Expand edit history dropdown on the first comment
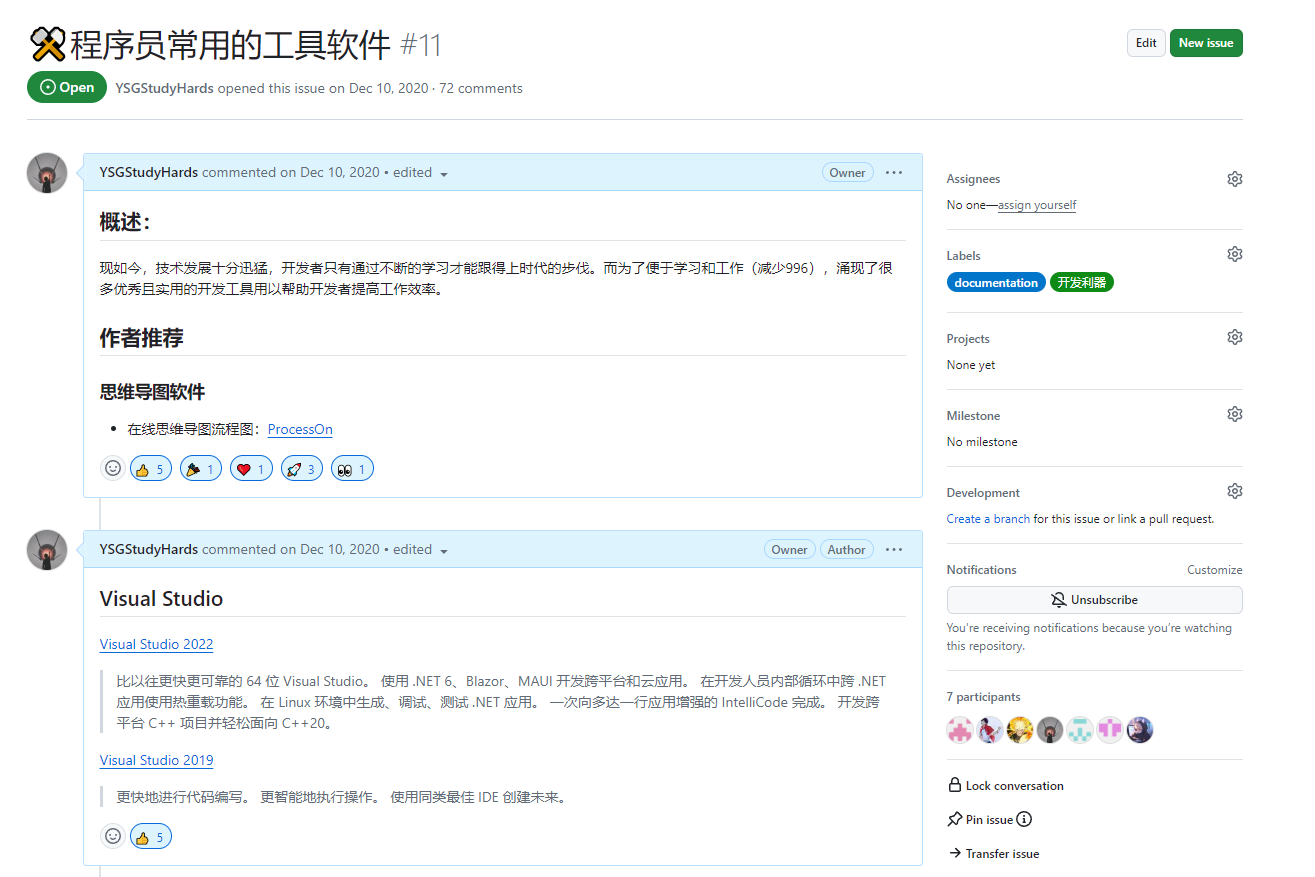This screenshot has height=877, width=1315. (420, 173)
